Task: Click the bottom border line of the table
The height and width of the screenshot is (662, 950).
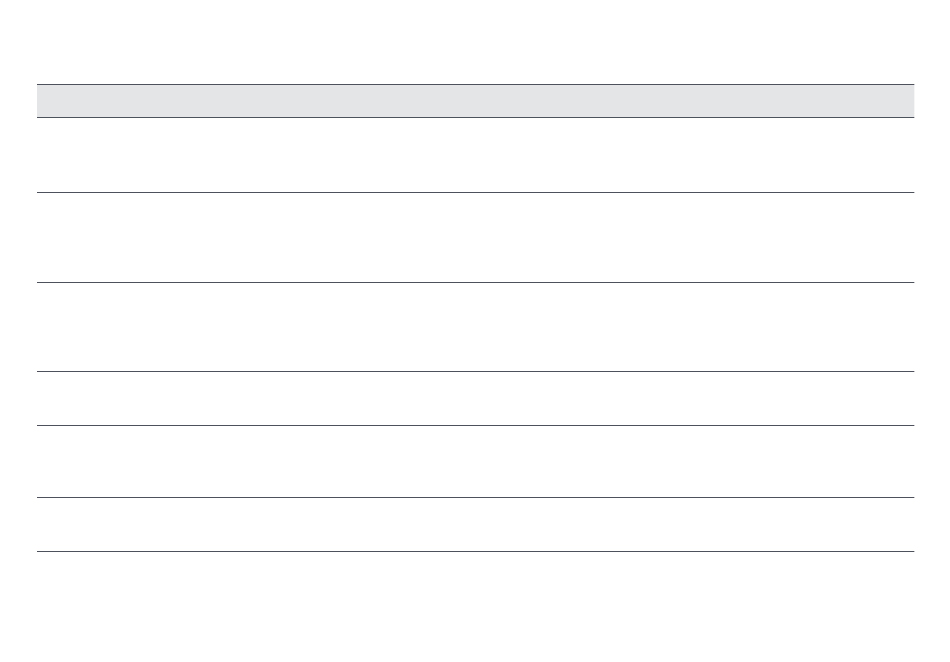Action: (x=475, y=551)
